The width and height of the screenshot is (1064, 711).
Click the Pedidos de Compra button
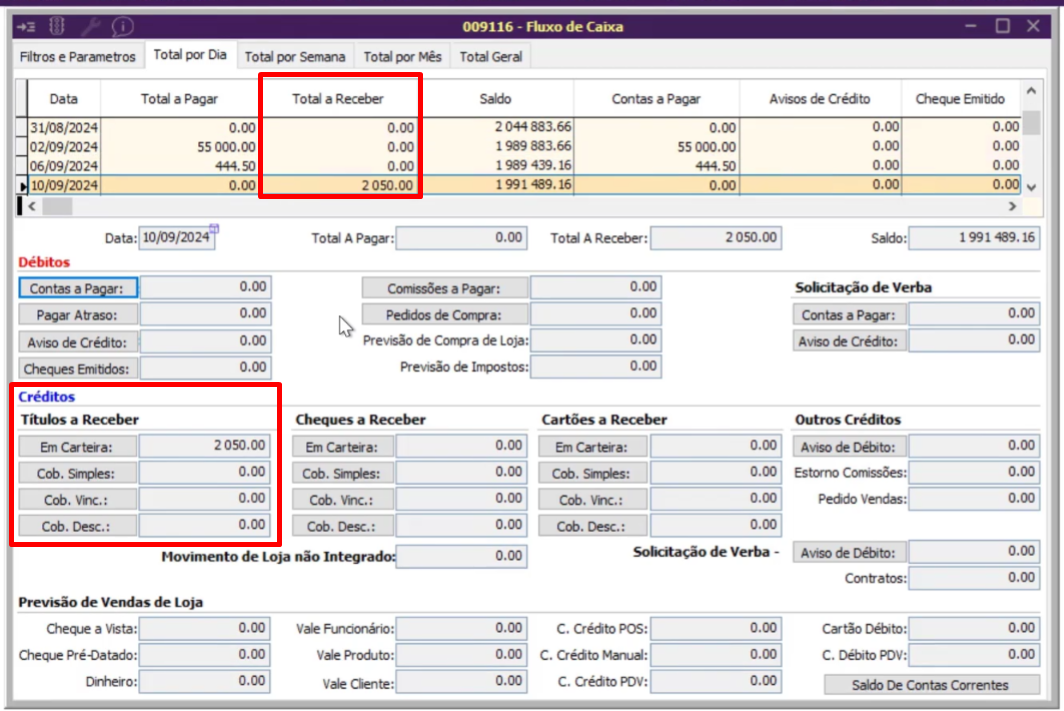[444, 315]
